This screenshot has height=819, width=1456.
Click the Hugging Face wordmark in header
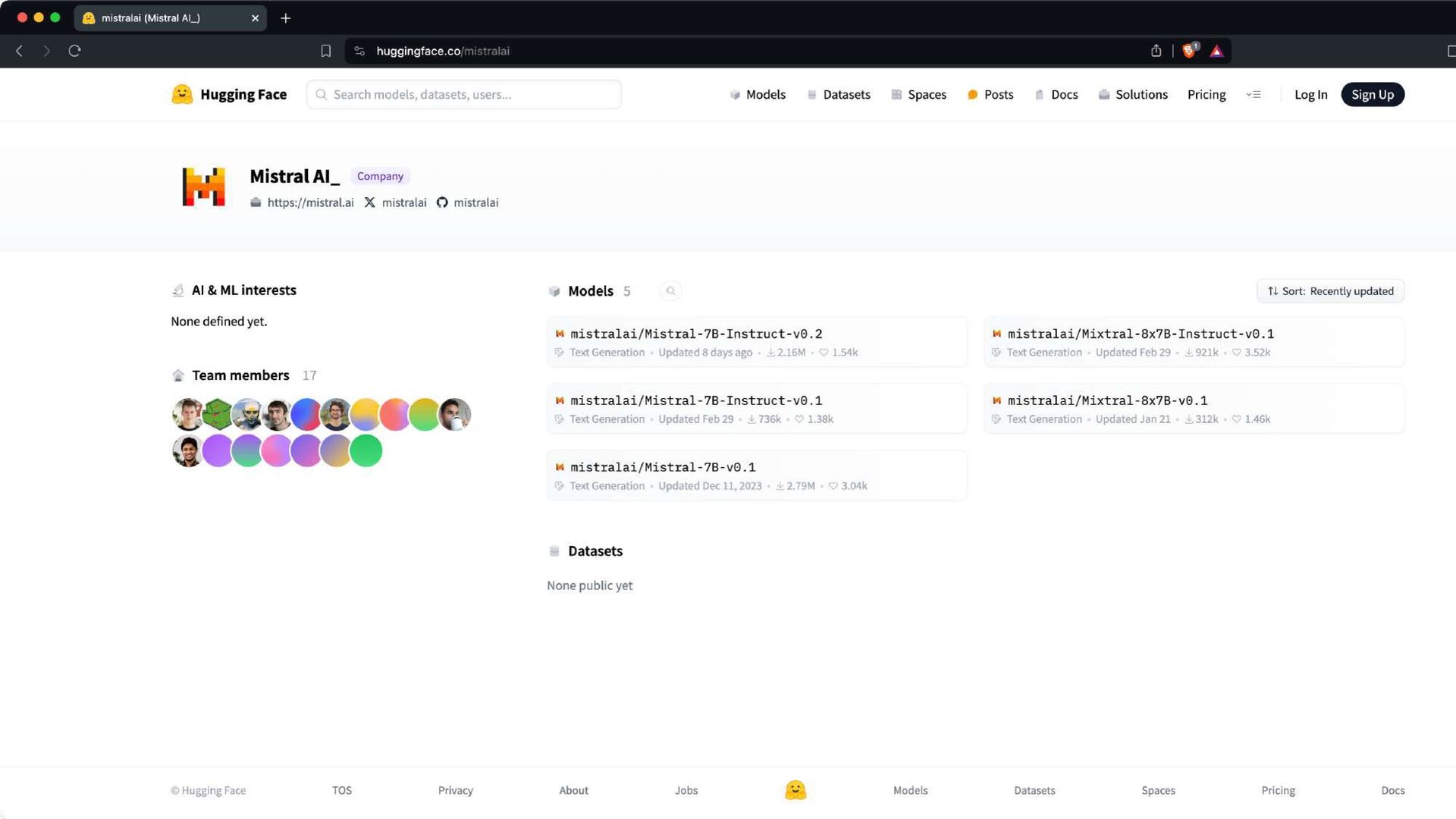[x=243, y=95]
